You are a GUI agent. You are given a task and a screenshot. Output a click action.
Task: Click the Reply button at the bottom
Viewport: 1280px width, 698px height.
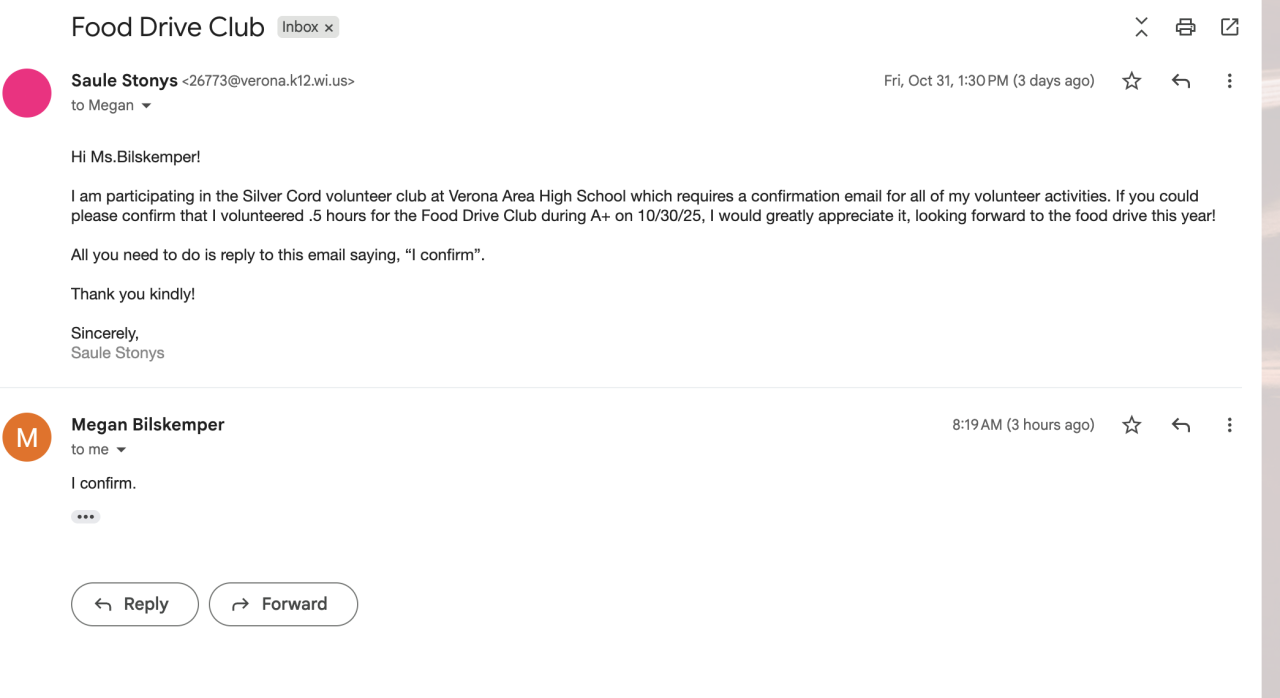(135, 604)
